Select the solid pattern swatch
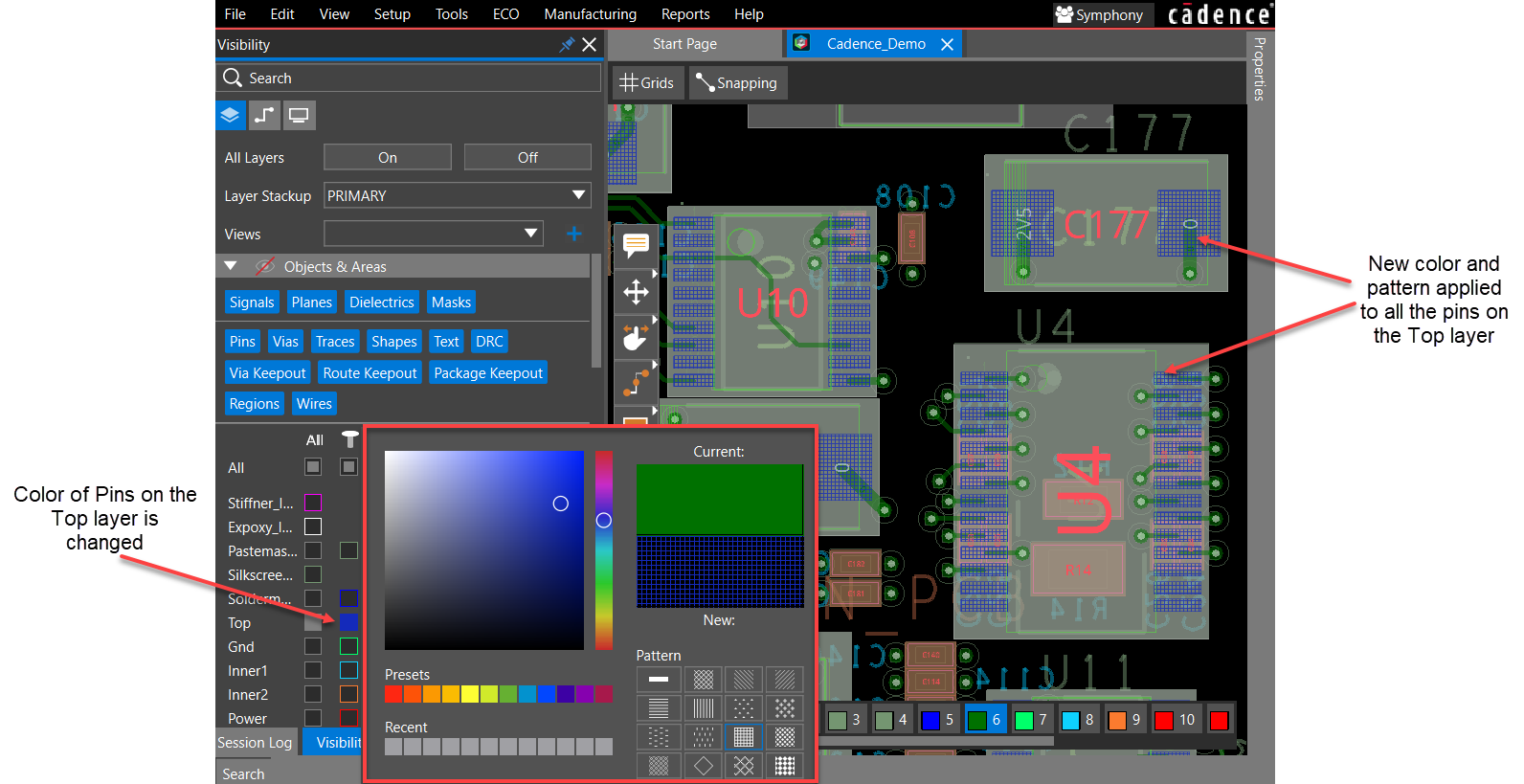Viewport: 1524px width, 784px height. tap(659, 680)
